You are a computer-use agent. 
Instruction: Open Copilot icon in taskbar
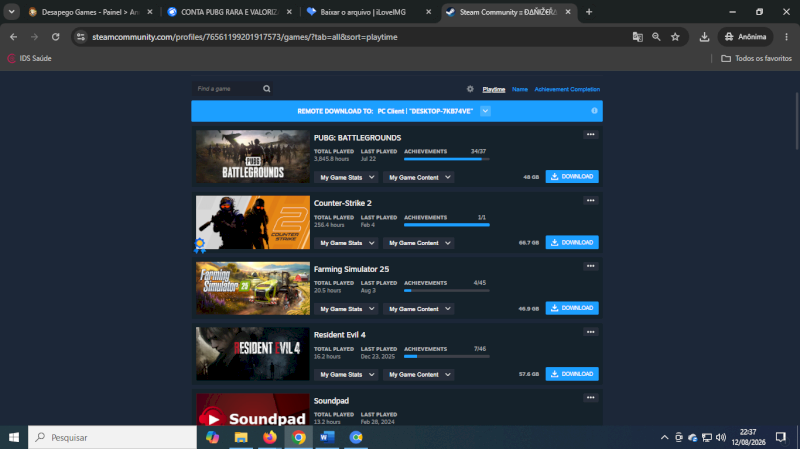click(x=212, y=437)
